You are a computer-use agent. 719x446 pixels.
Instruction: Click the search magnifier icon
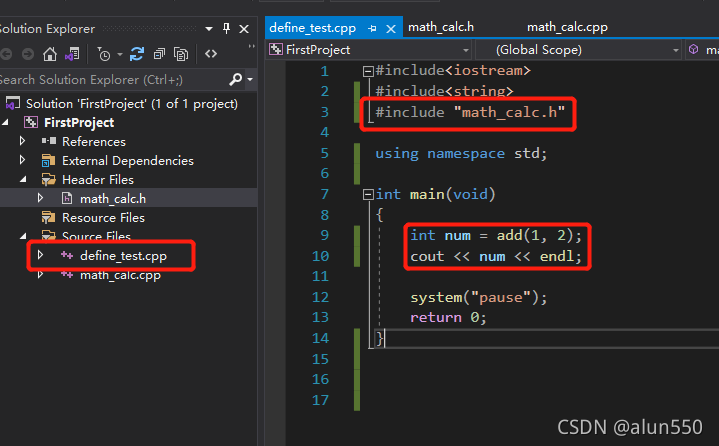235,79
